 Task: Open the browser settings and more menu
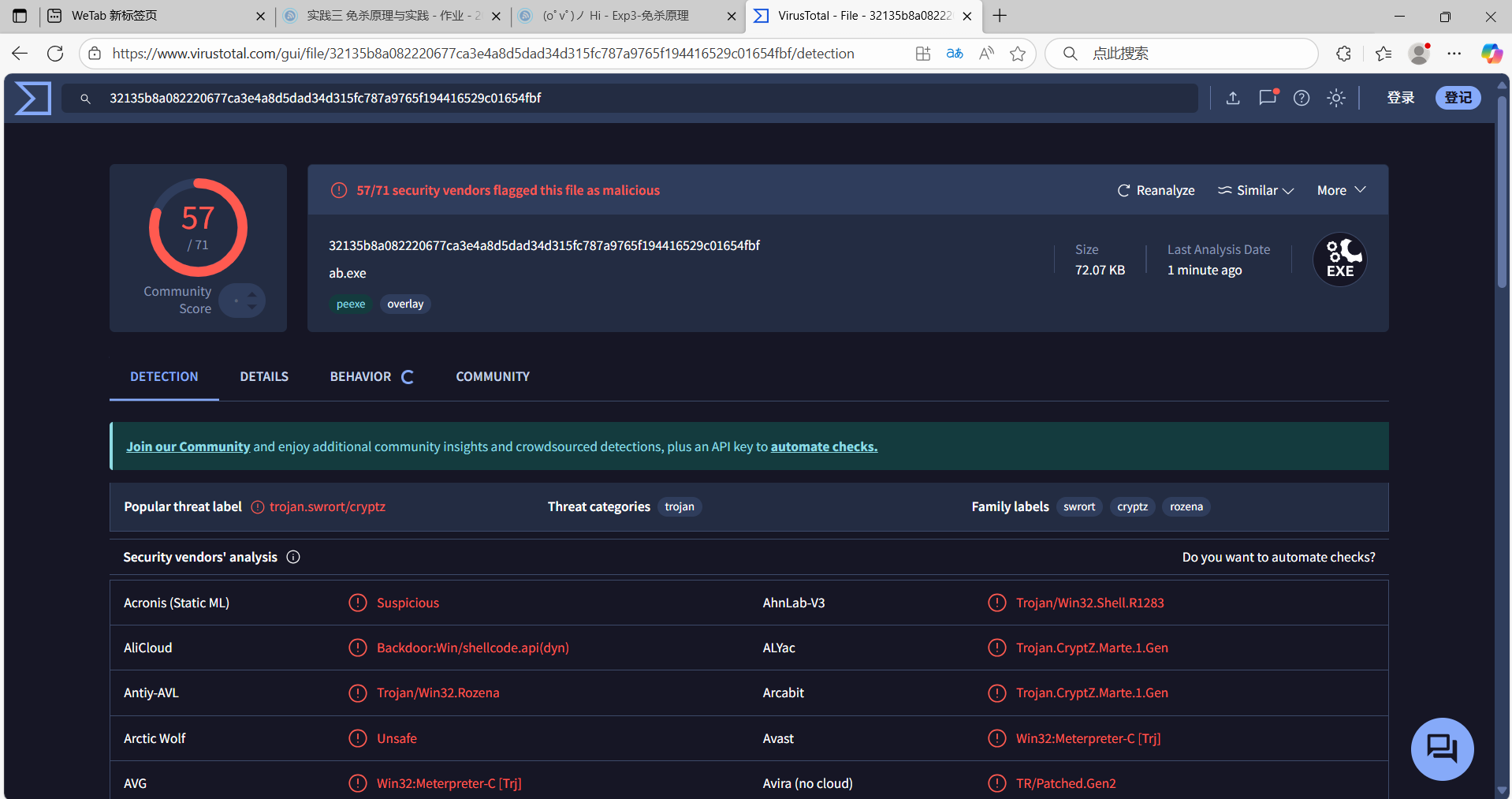click(1454, 54)
